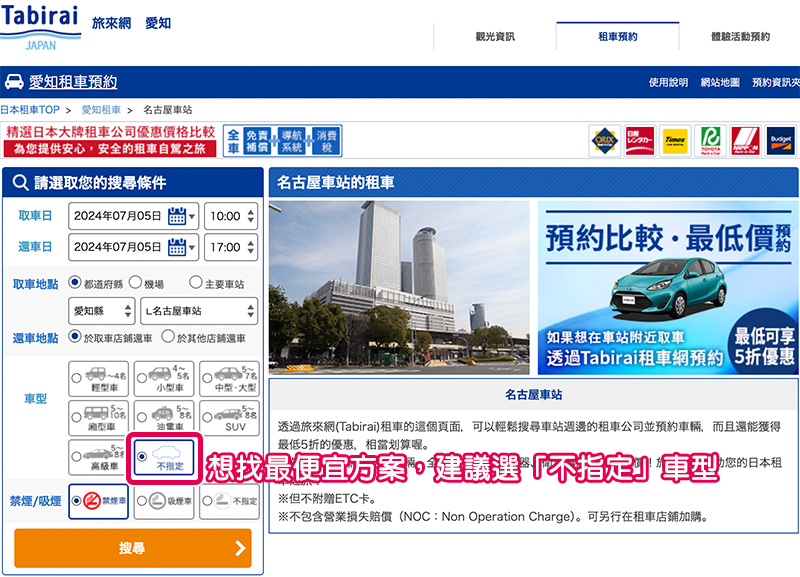Image resolution: width=800 pixels, height=577 pixels.
Task: Click the ※但不附贈ETC卡。 note
Action: pyautogui.click(x=327, y=498)
